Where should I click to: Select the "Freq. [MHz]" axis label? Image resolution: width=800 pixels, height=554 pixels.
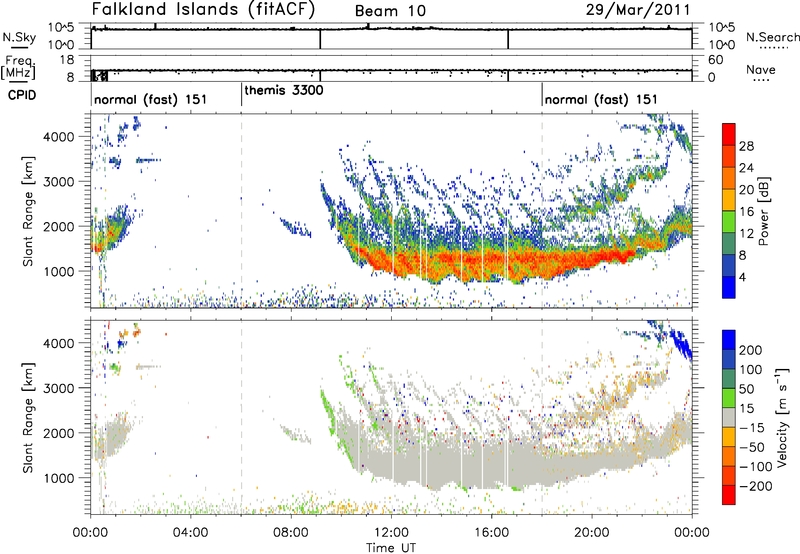[x=18, y=67]
